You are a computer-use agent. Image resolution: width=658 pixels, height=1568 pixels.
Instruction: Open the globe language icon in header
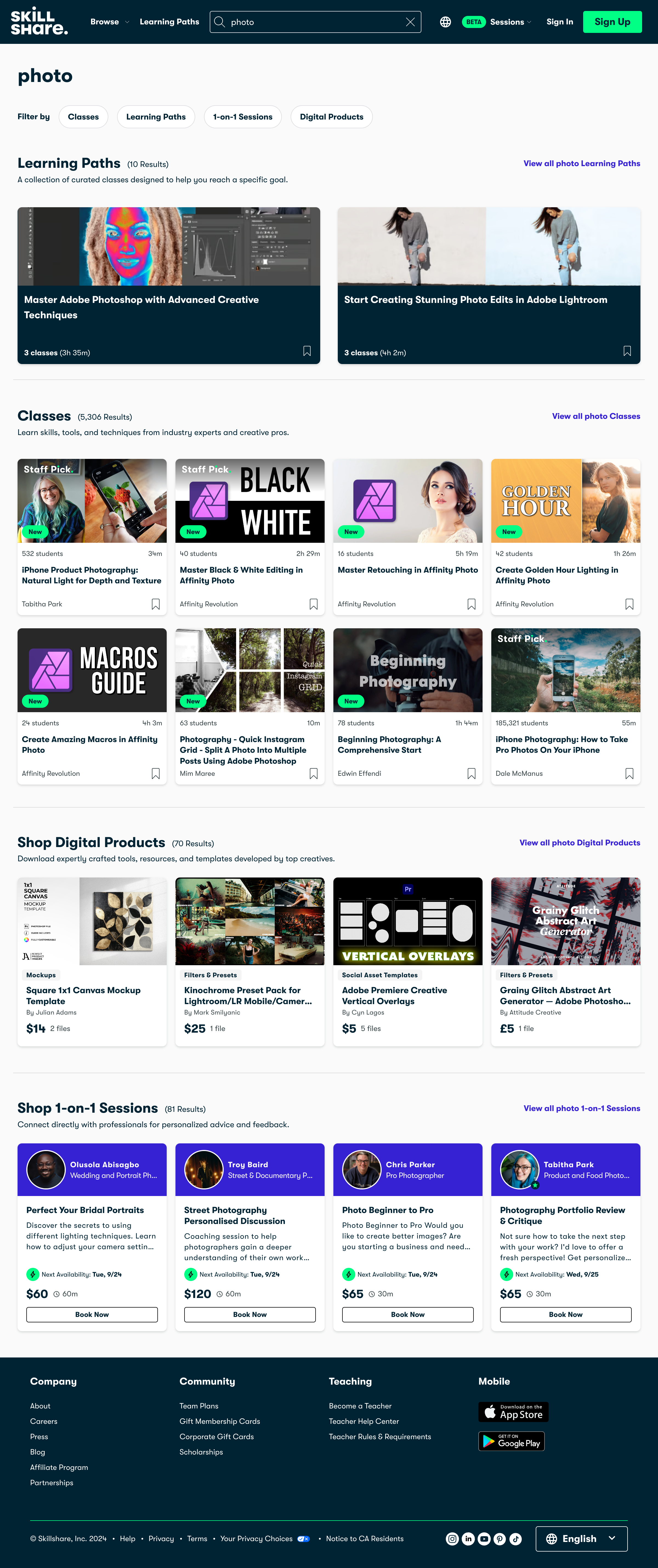pos(446,22)
